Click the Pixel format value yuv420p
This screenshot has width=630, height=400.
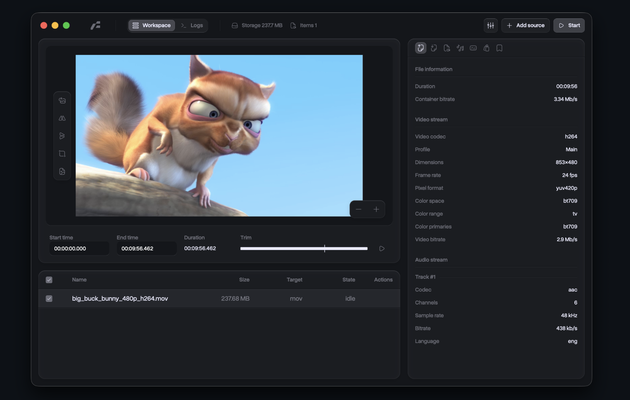point(567,188)
